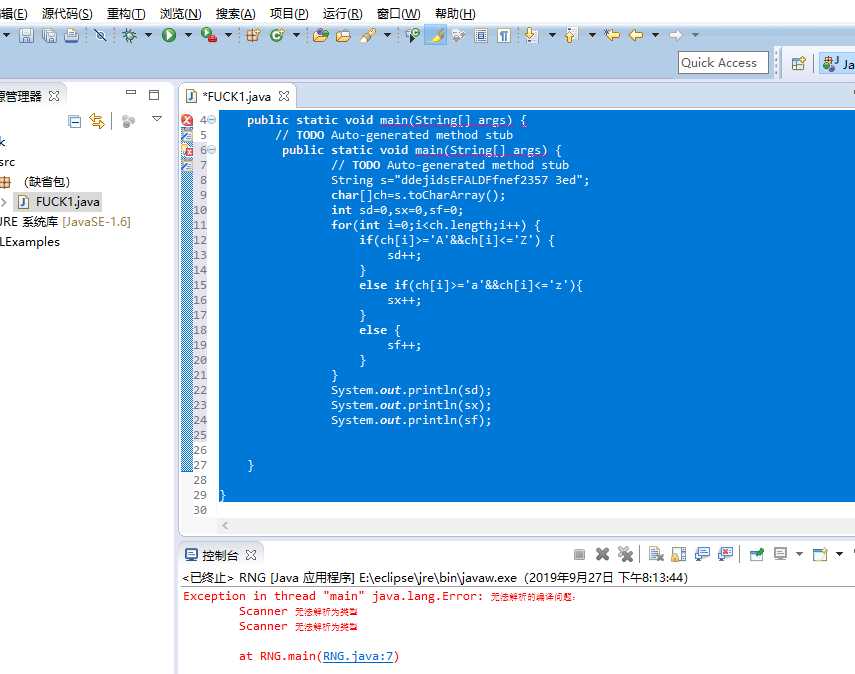855x674 pixels.
Task: Open the Previous Annotation dropdown arrow
Action: [592, 35]
